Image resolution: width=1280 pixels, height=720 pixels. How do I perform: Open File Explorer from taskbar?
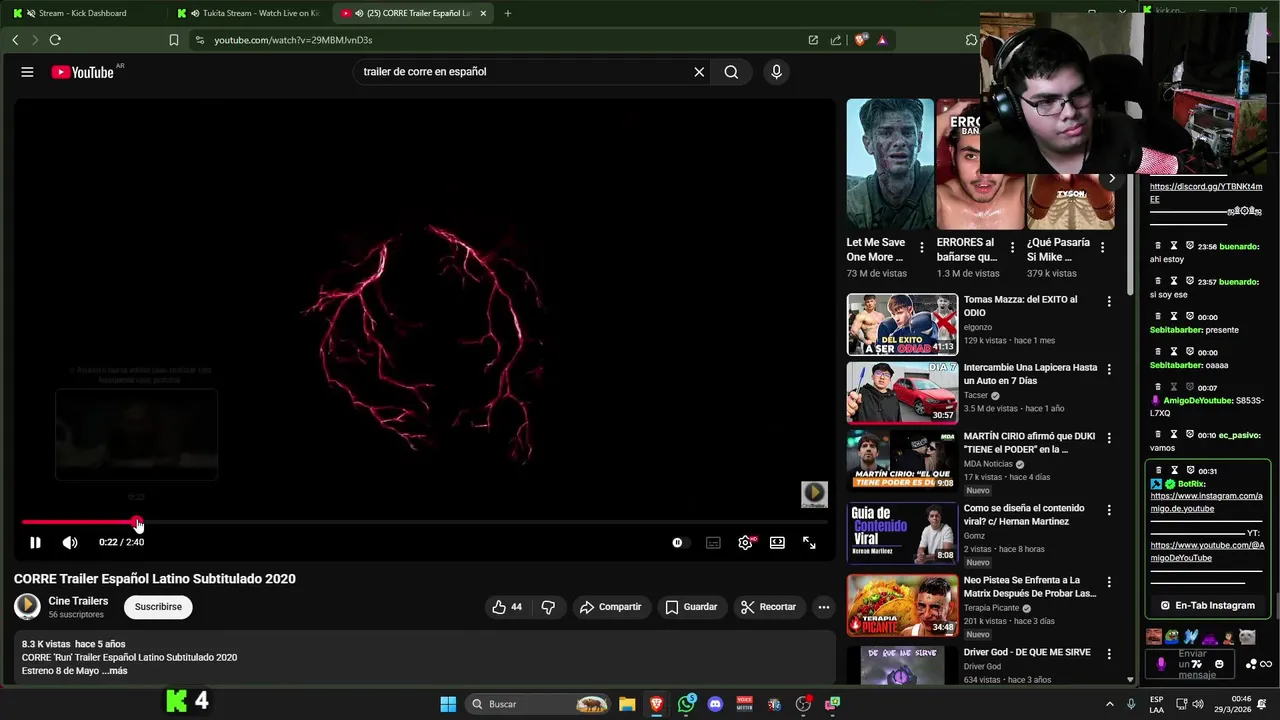click(x=627, y=704)
